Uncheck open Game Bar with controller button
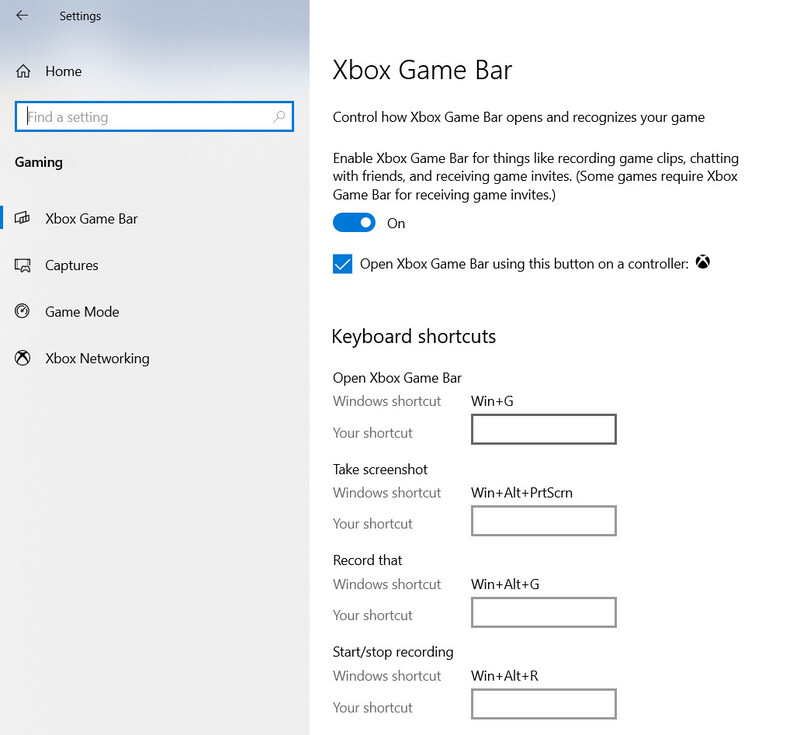The width and height of the screenshot is (800, 735). point(342,264)
